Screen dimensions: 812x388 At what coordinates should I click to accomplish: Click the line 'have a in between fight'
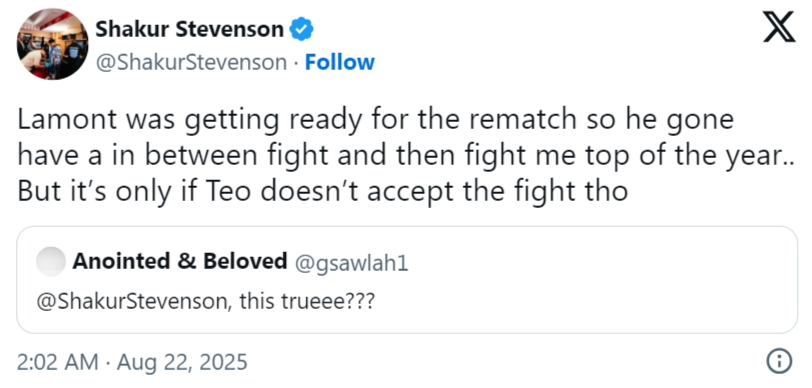click(406, 156)
